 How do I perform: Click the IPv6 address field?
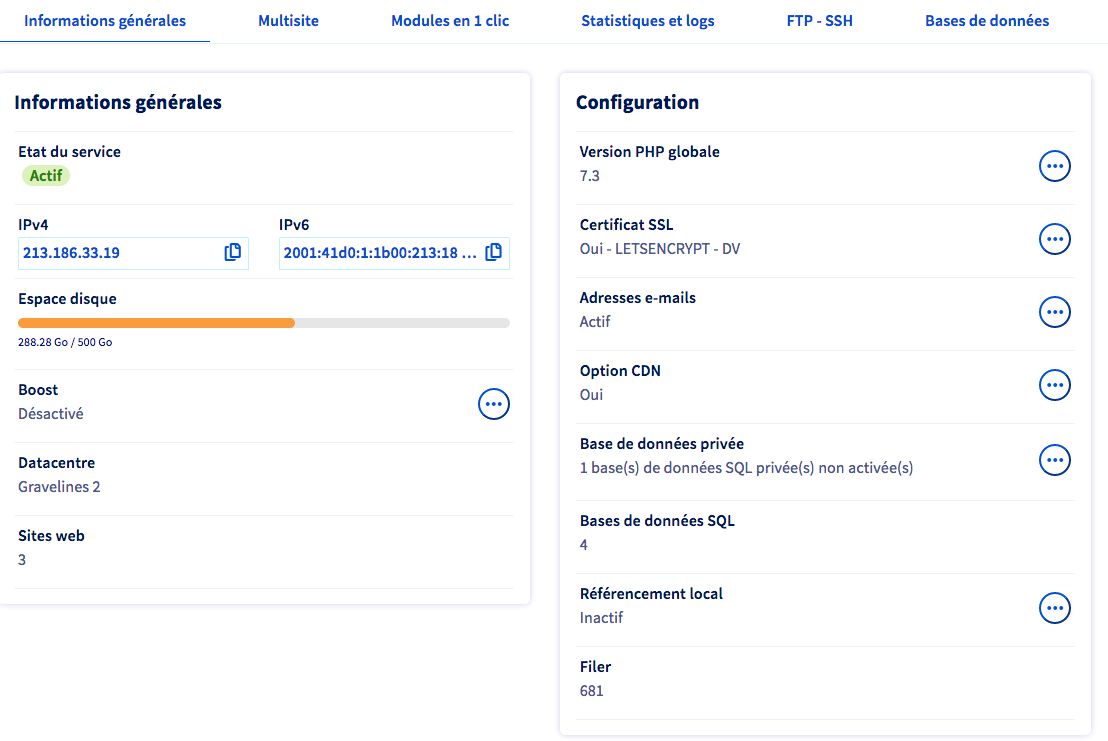pos(380,253)
